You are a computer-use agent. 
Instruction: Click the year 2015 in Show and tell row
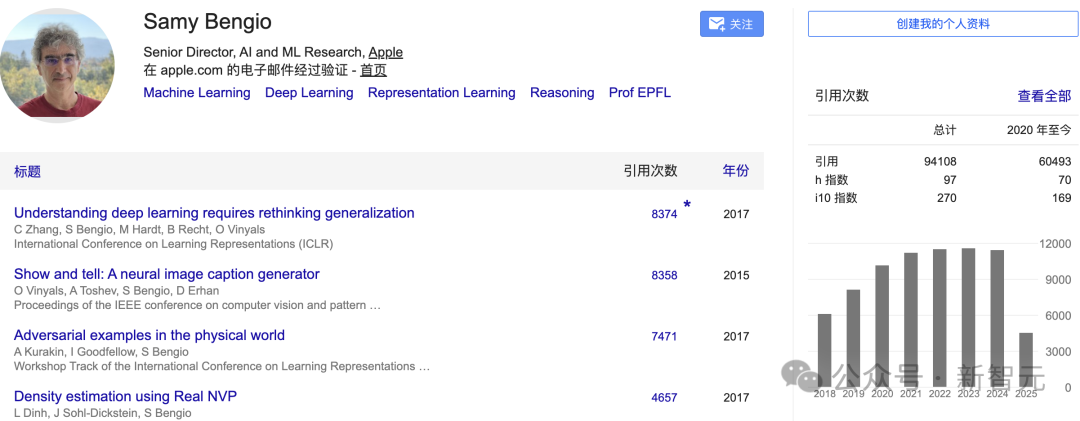(736, 276)
